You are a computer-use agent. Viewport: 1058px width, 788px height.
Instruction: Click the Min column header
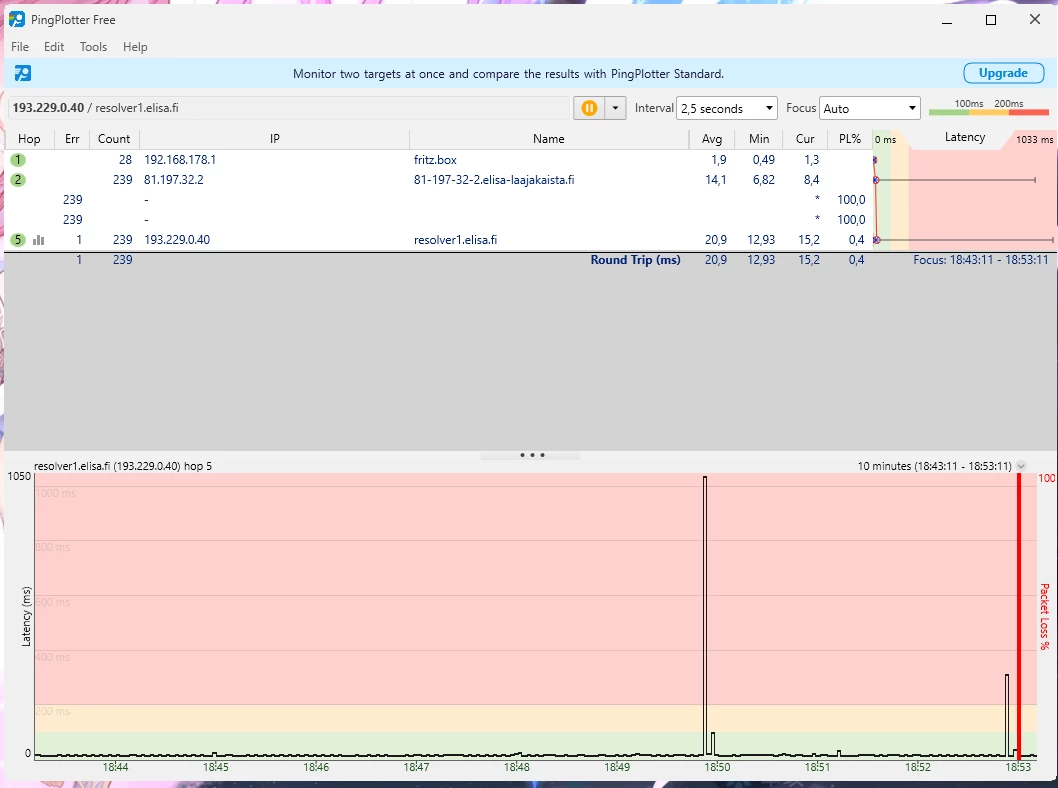(759, 139)
